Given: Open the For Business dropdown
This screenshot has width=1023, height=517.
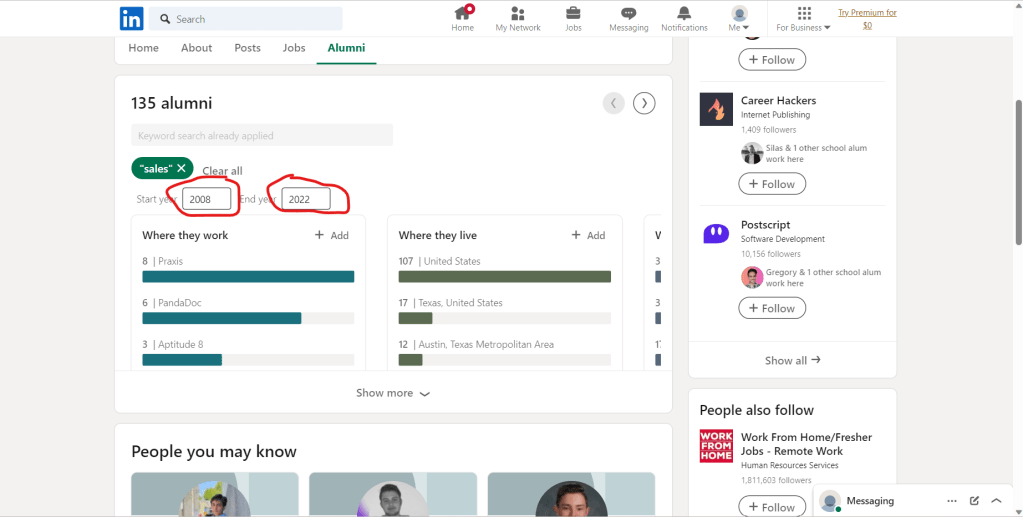Looking at the screenshot, I should click(804, 19).
